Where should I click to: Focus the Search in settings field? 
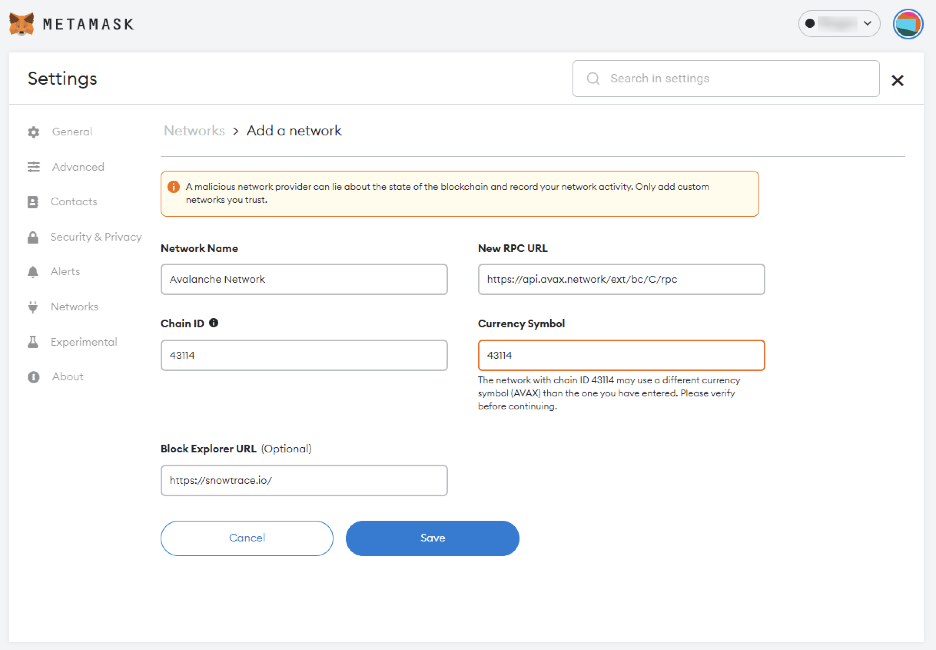tap(725, 78)
